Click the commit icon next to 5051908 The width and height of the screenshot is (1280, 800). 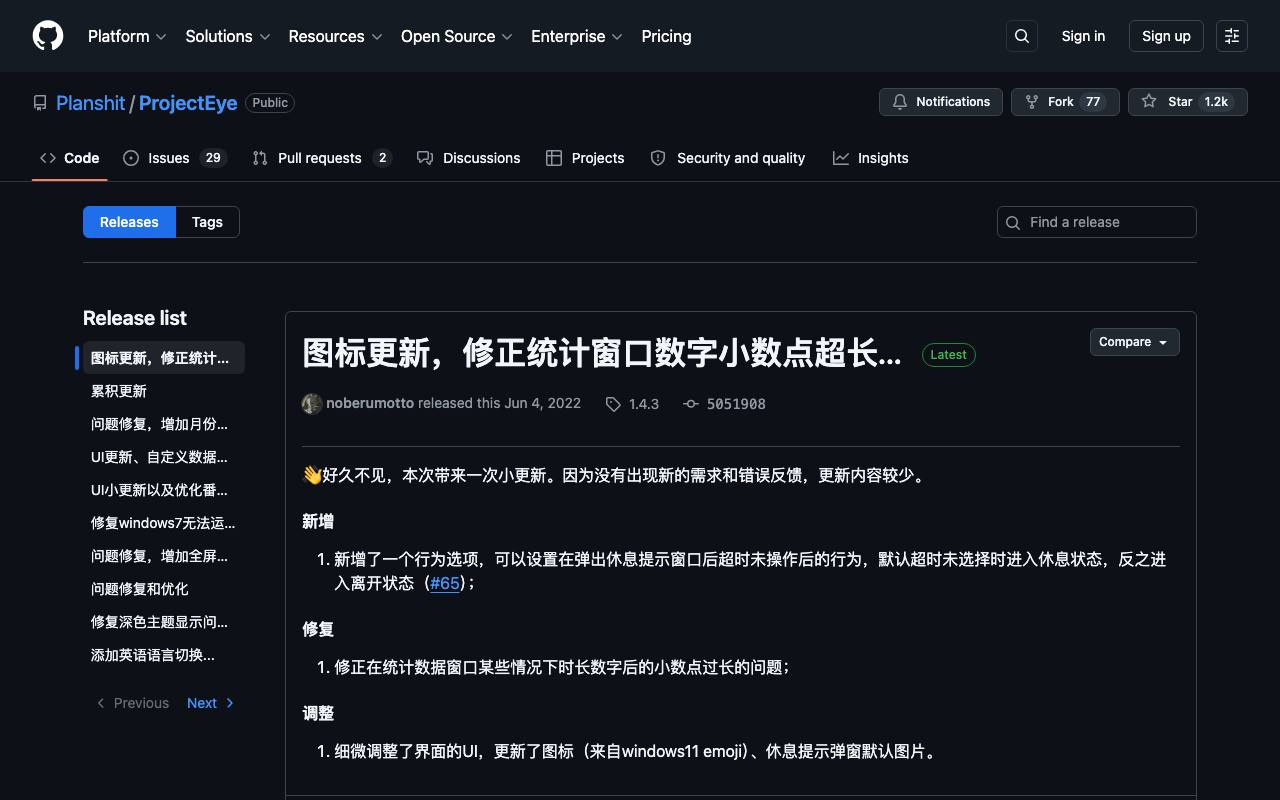691,404
